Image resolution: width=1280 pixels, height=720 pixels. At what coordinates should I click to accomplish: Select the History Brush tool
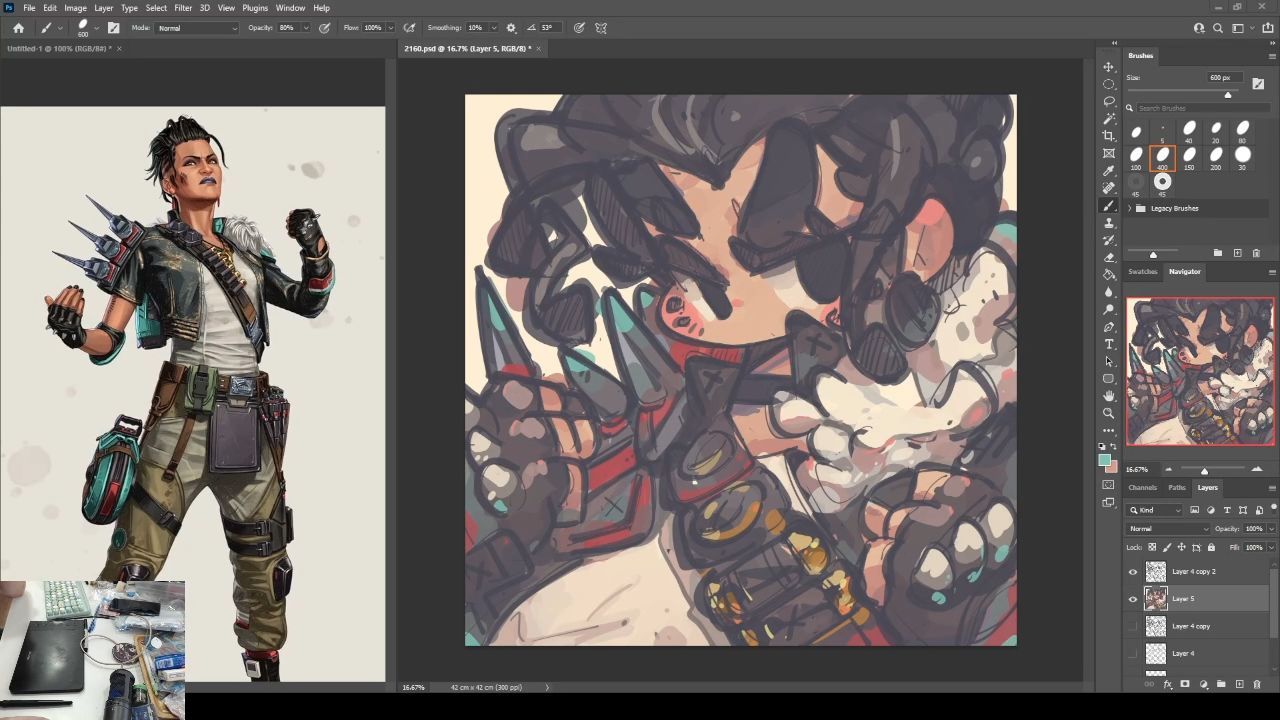click(x=1109, y=240)
